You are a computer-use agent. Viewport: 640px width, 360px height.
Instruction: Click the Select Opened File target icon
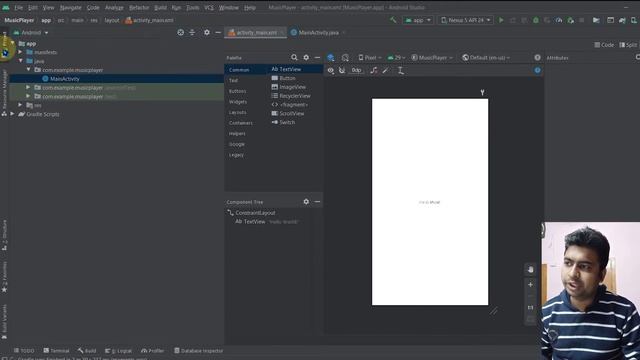[180, 32]
